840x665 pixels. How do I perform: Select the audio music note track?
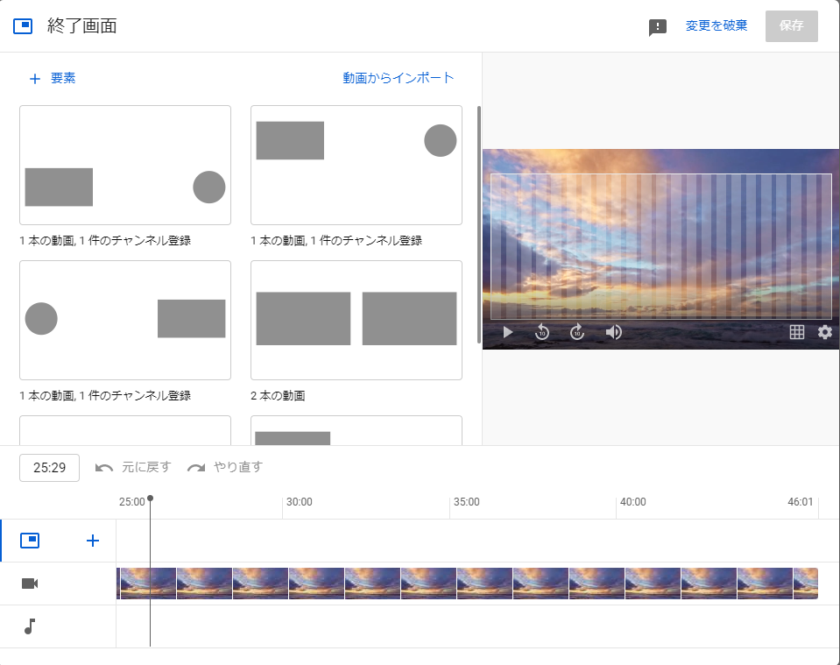tap(30, 626)
